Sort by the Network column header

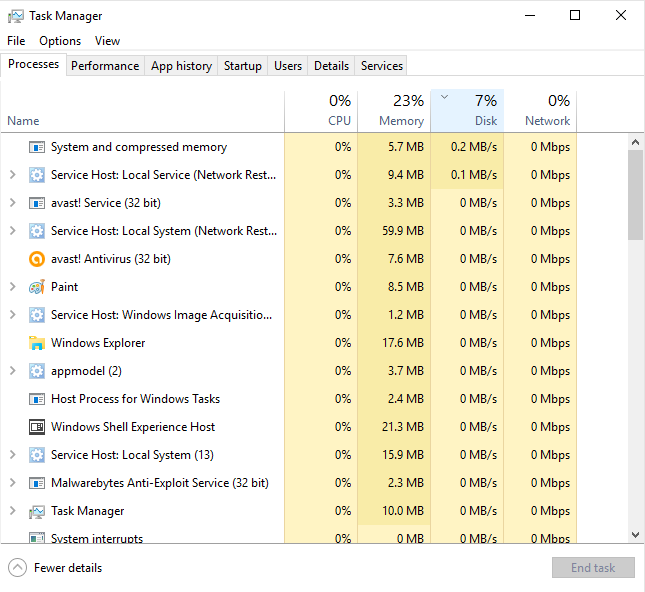(540, 111)
